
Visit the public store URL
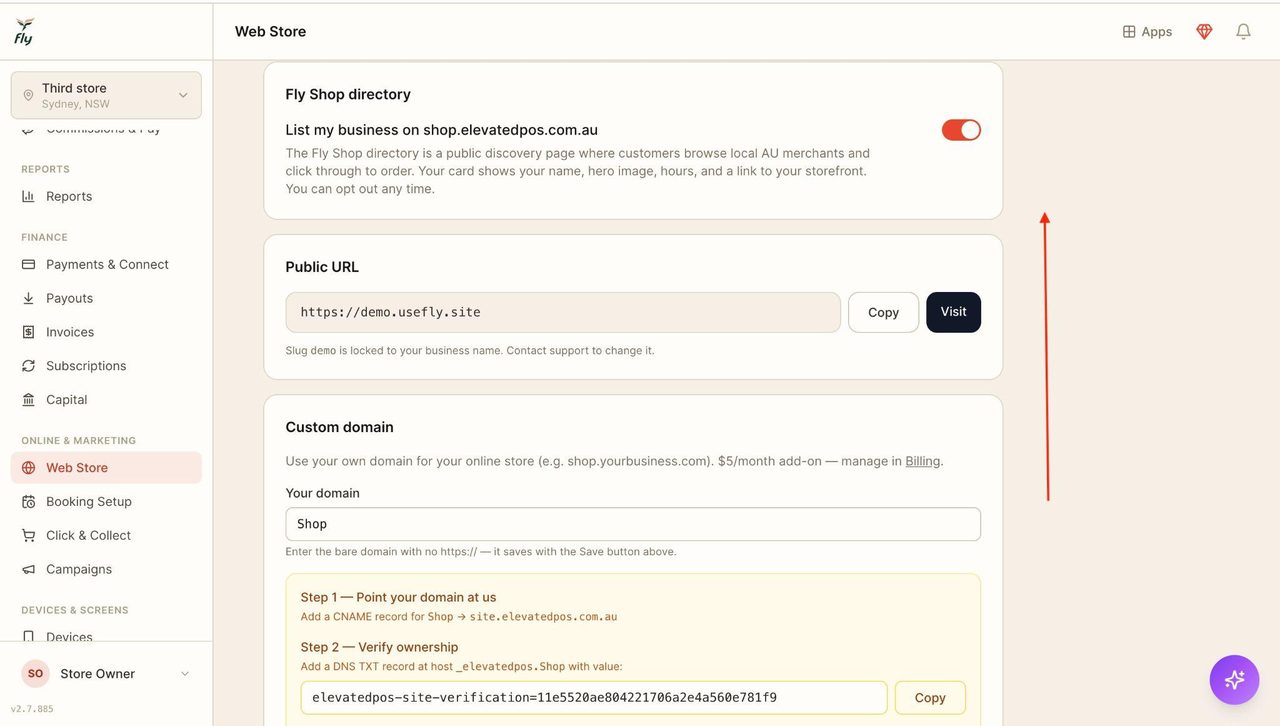click(953, 312)
